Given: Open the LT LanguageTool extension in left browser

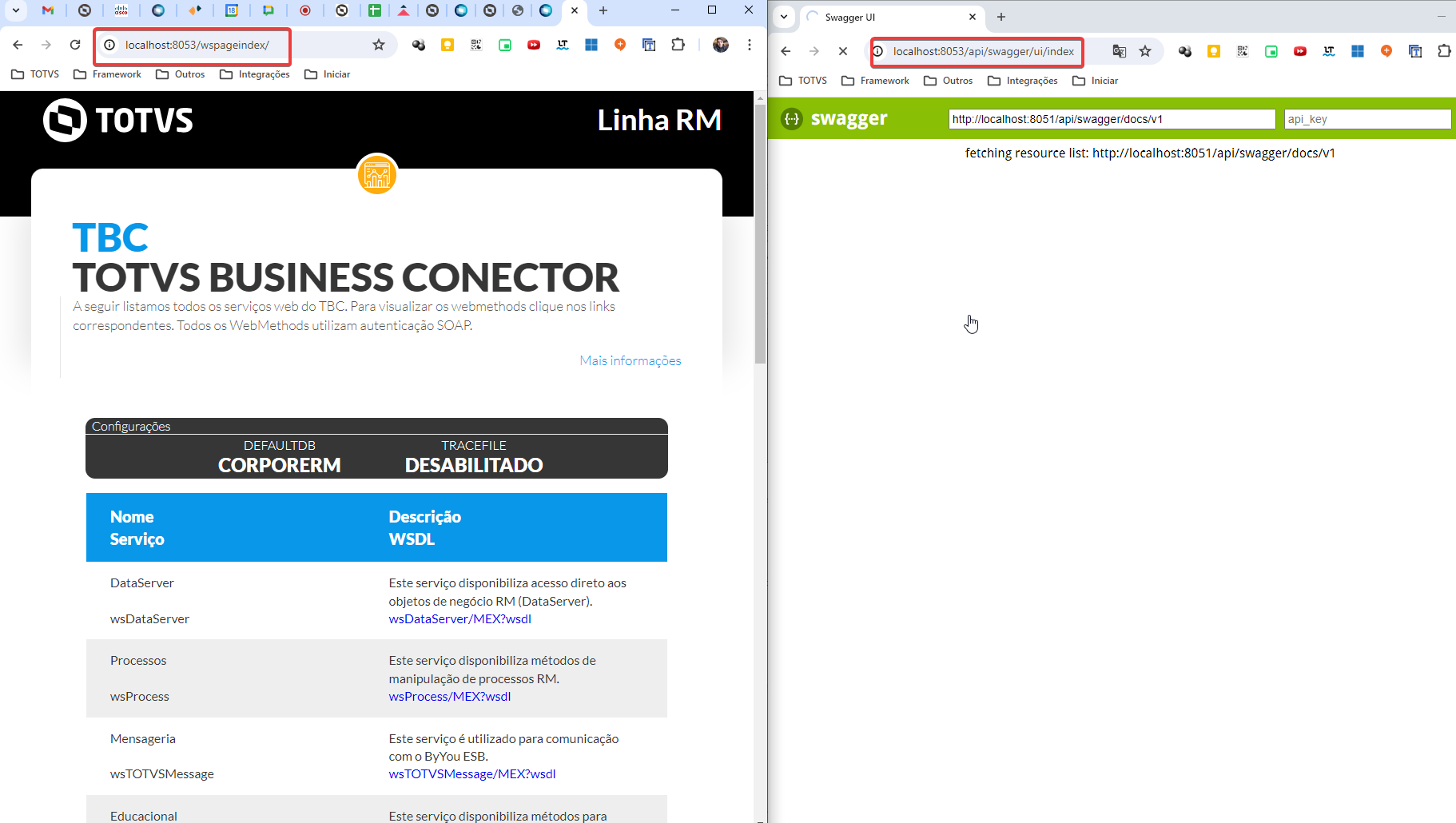Looking at the screenshot, I should click(x=563, y=45).
